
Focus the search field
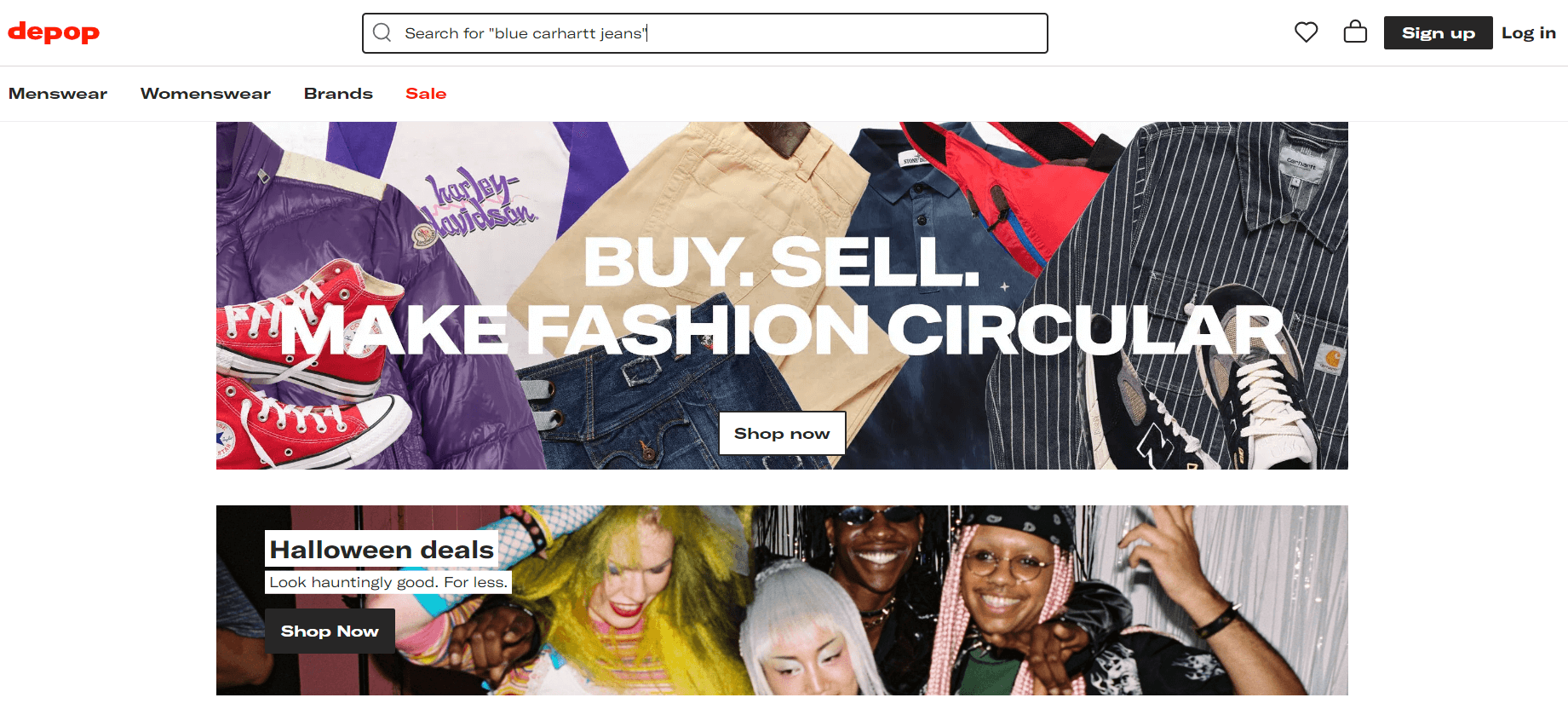click(705, 33)
